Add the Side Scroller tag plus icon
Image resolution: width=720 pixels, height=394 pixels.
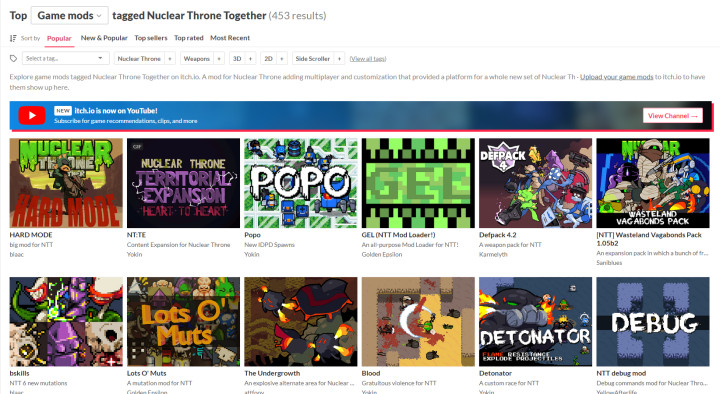point(339,58)
